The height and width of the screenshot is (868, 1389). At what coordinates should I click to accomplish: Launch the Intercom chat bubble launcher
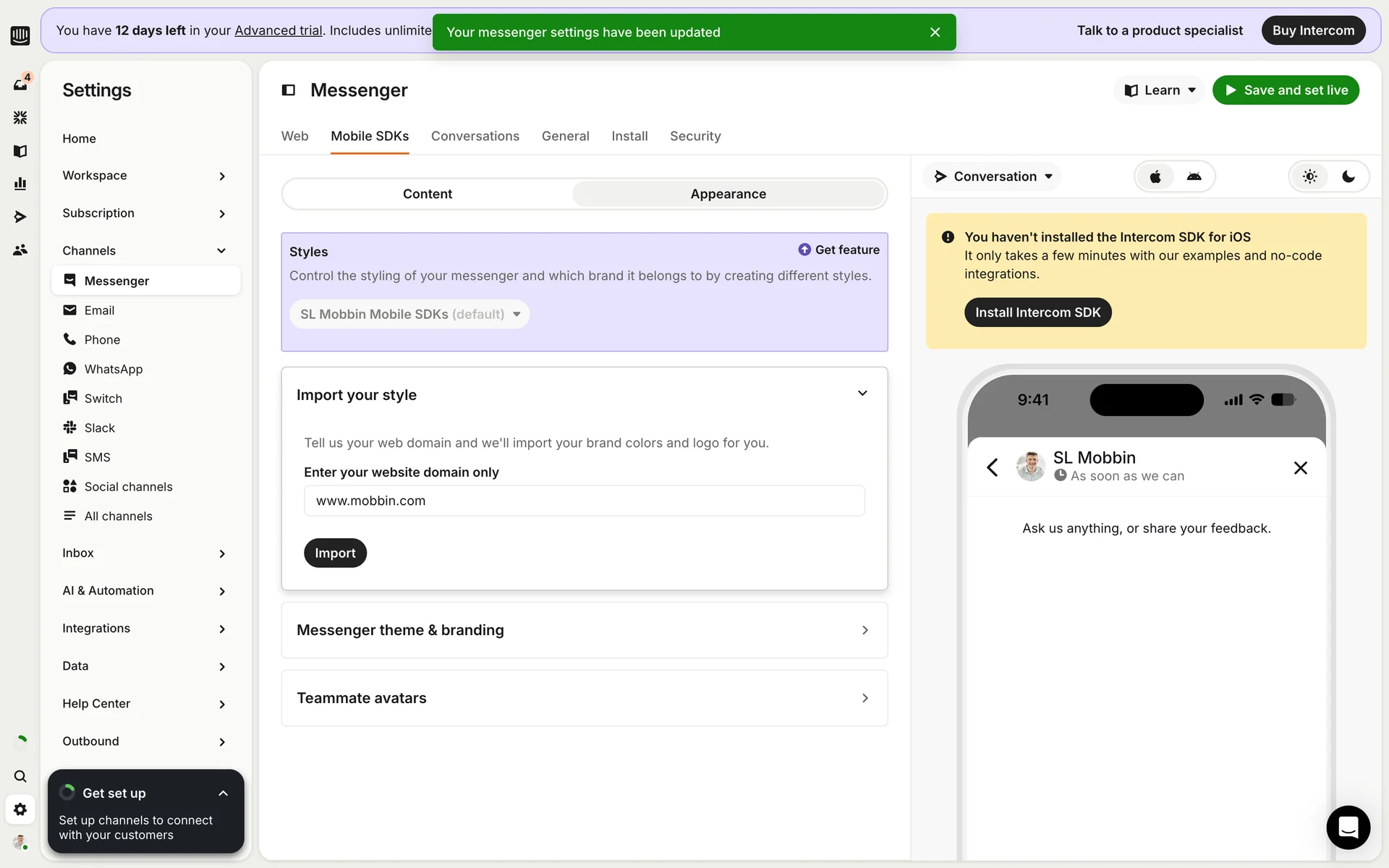click(1348, 827)
